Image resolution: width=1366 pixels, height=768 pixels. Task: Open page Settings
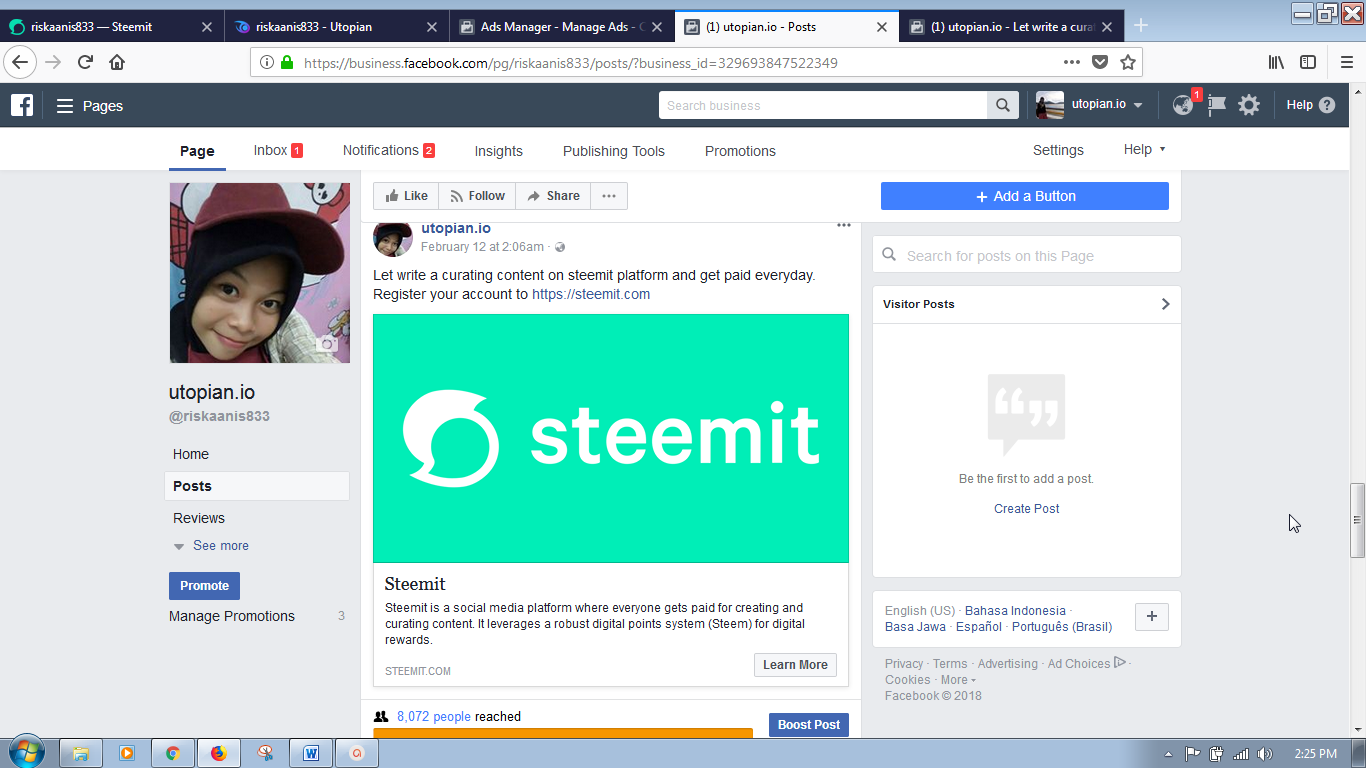tap(1058, 150)
